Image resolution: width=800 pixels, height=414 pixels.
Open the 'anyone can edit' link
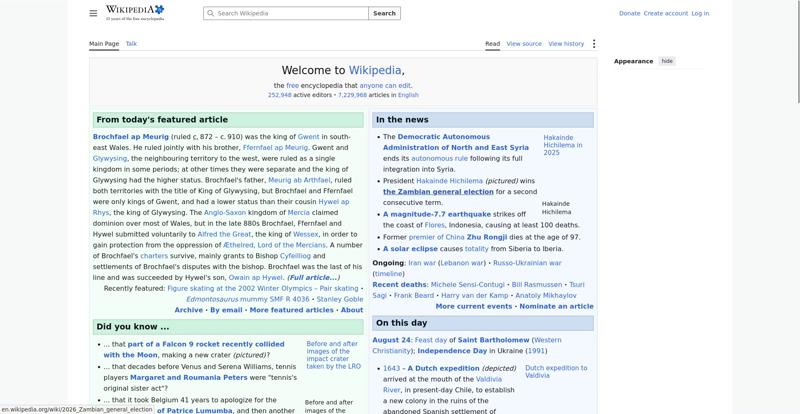click(x=385, y=86)
